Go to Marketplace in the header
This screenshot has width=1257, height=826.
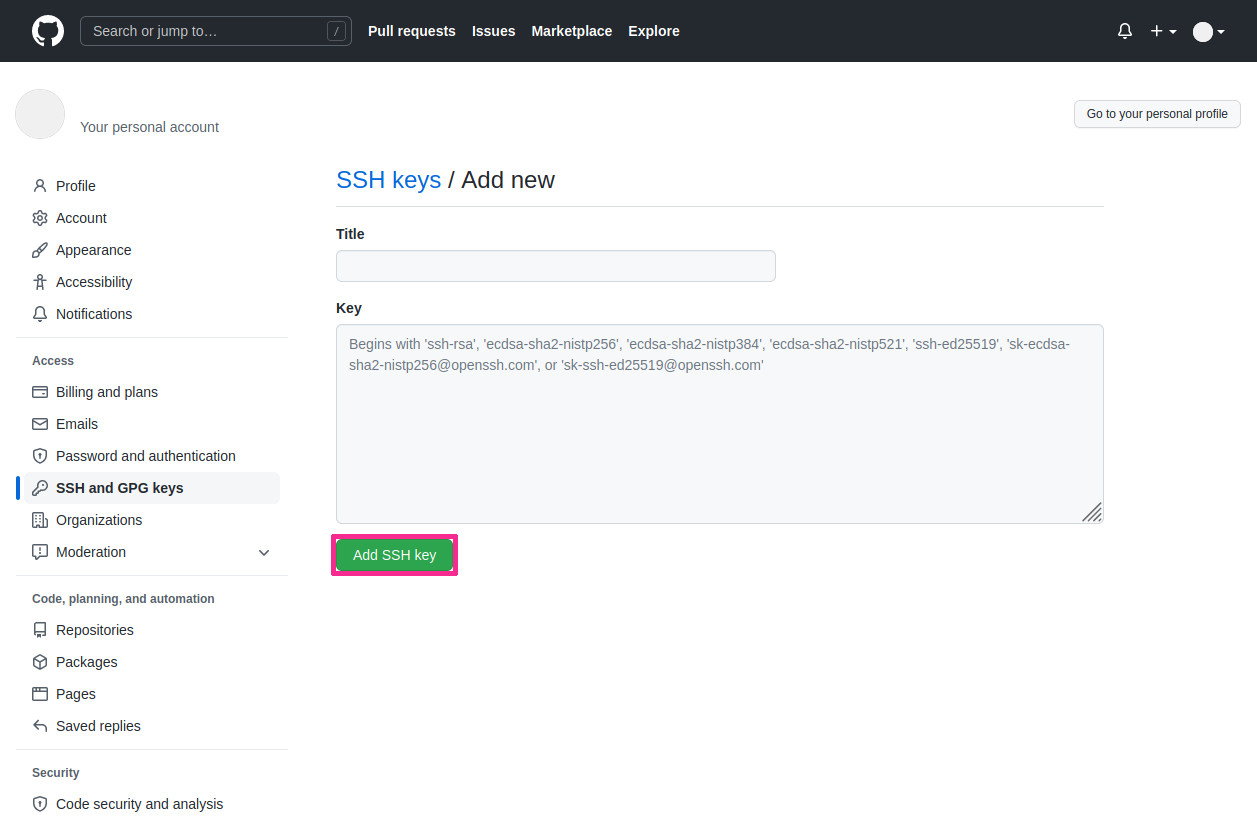pyautogui.click(x=571, y=31)
